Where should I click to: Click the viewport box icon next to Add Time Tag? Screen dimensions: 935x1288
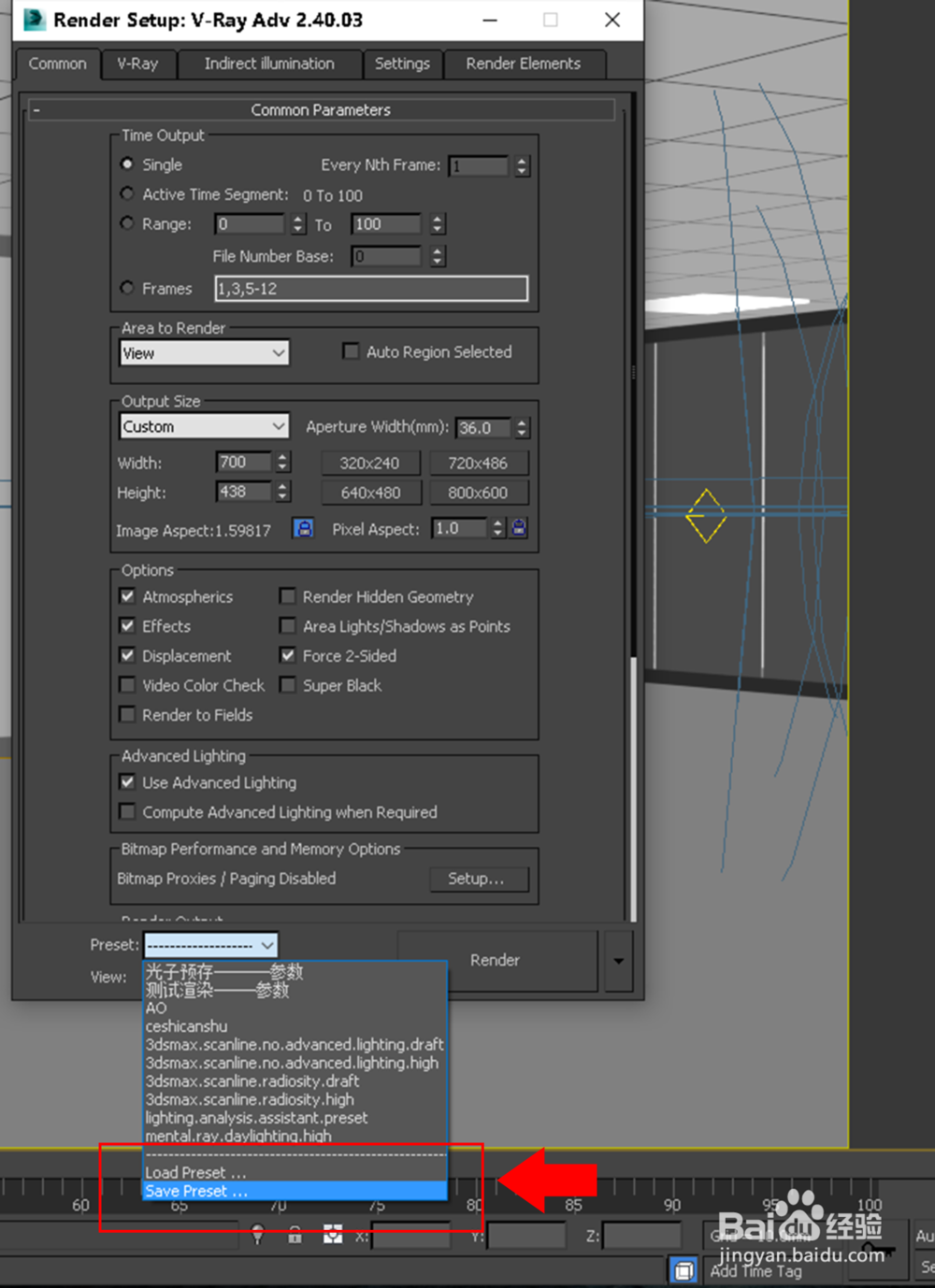tap(683, 1270)
